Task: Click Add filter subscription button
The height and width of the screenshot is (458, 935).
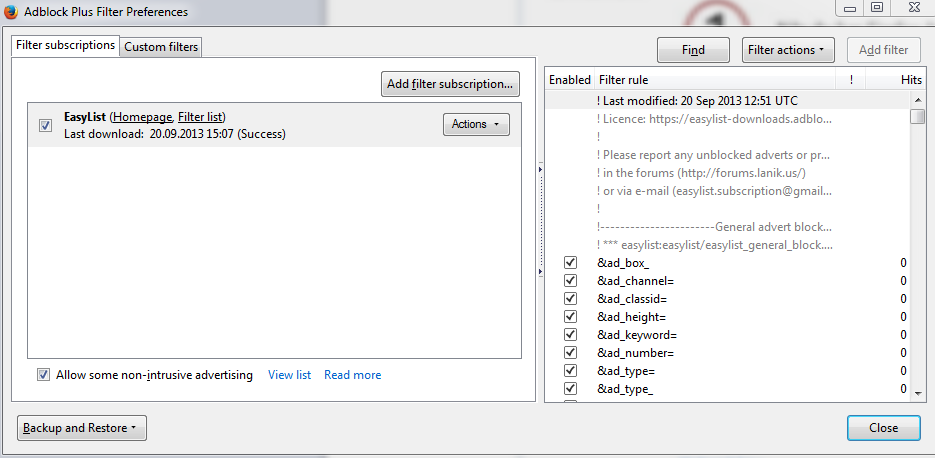Action: [450, 84]
